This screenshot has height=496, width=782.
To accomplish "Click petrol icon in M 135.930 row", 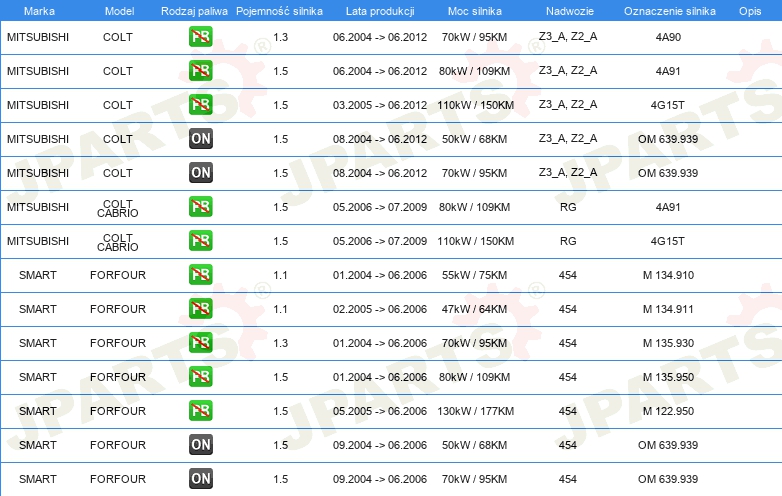I will [x=200, y=342].
